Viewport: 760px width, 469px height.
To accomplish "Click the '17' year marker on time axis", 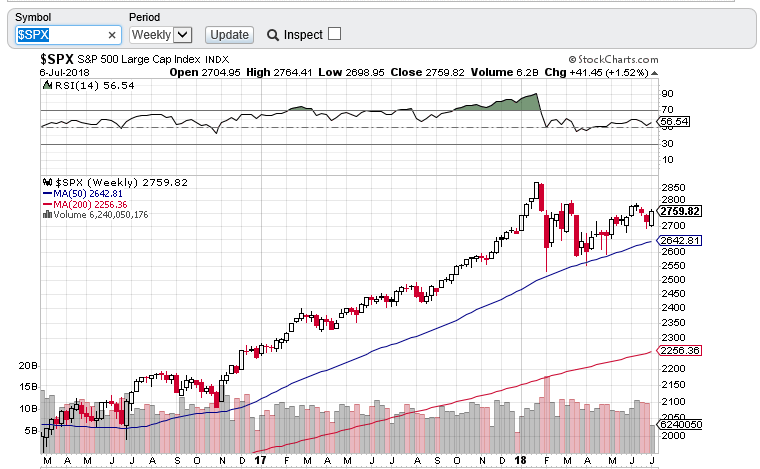I will (x=260, y=460).
